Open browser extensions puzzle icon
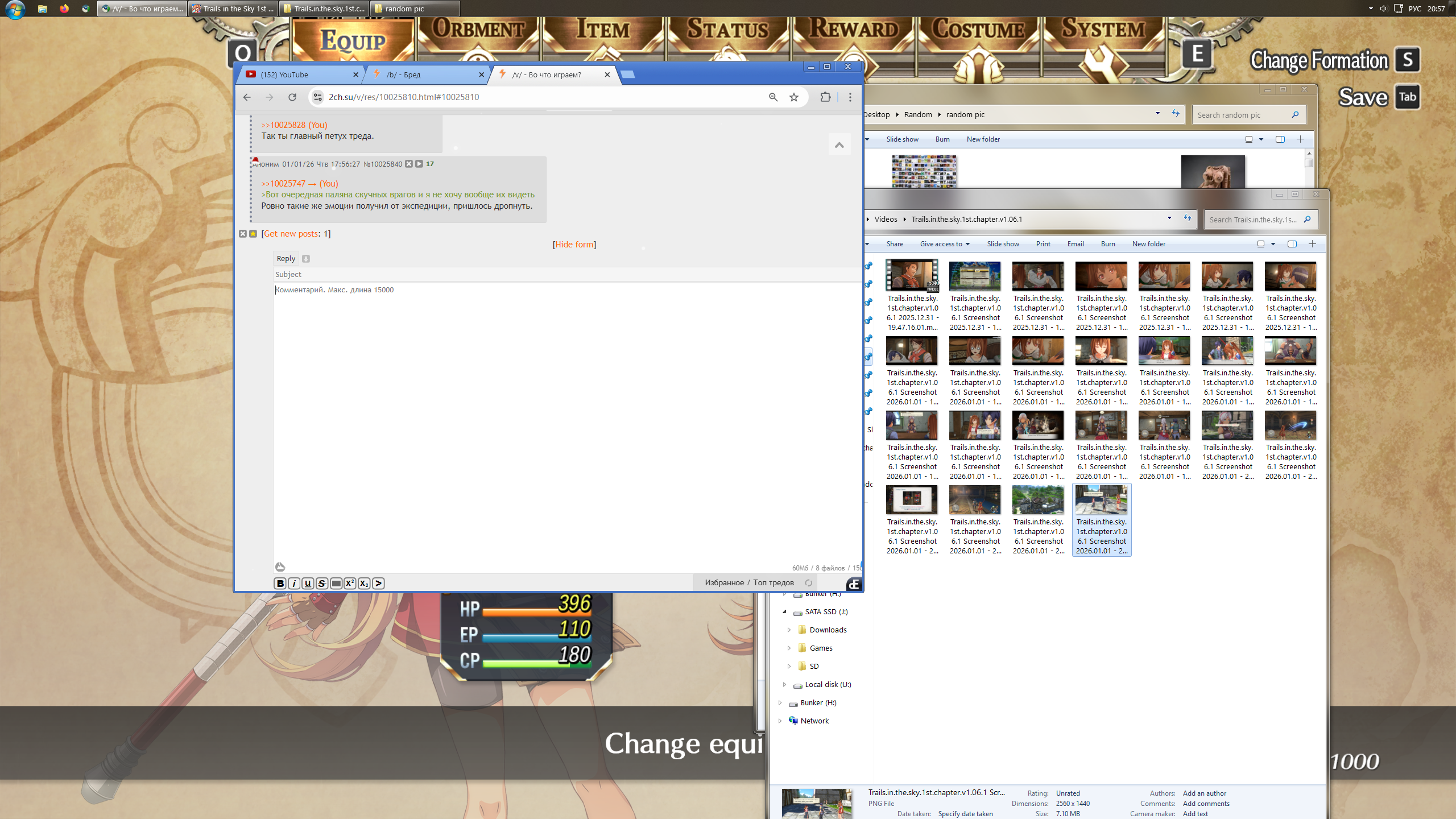This screenshot has width=1456, height=819. [x=825, y=97]
